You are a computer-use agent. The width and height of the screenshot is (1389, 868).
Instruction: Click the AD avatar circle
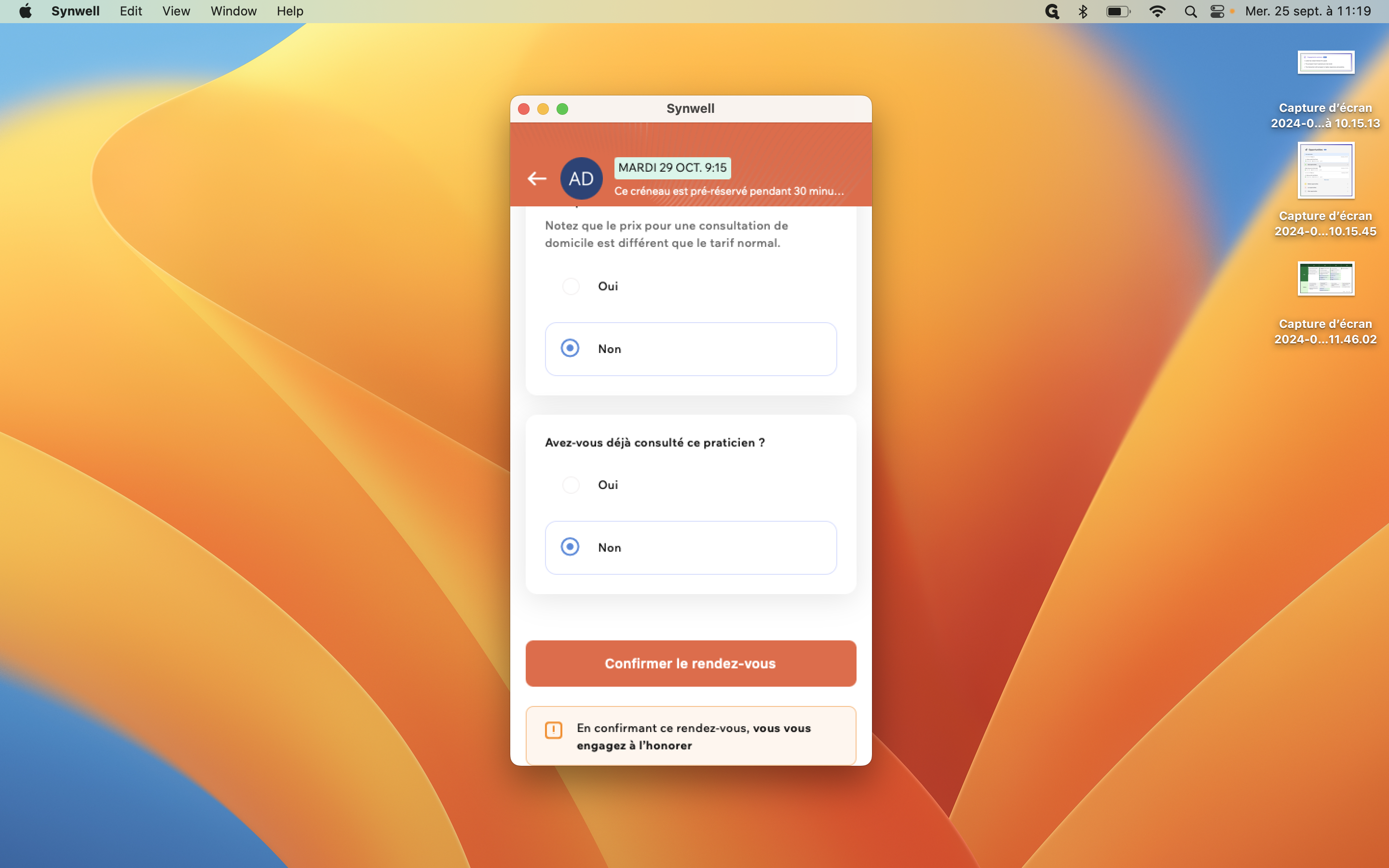[x=581, y=178]
